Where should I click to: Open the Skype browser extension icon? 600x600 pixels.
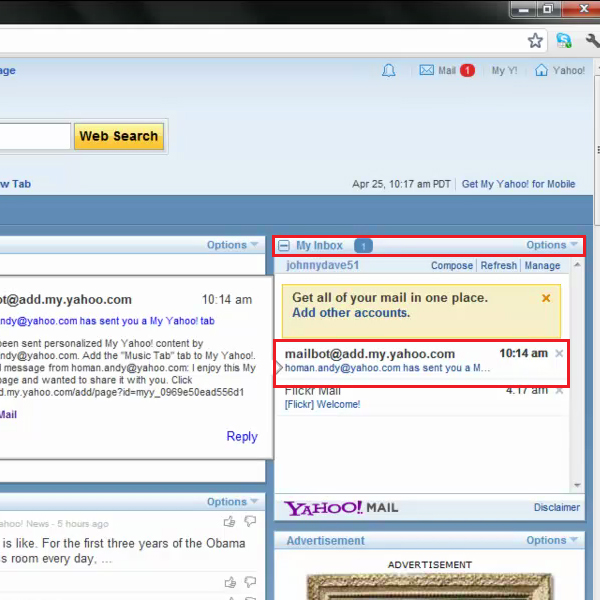[564, 40]
